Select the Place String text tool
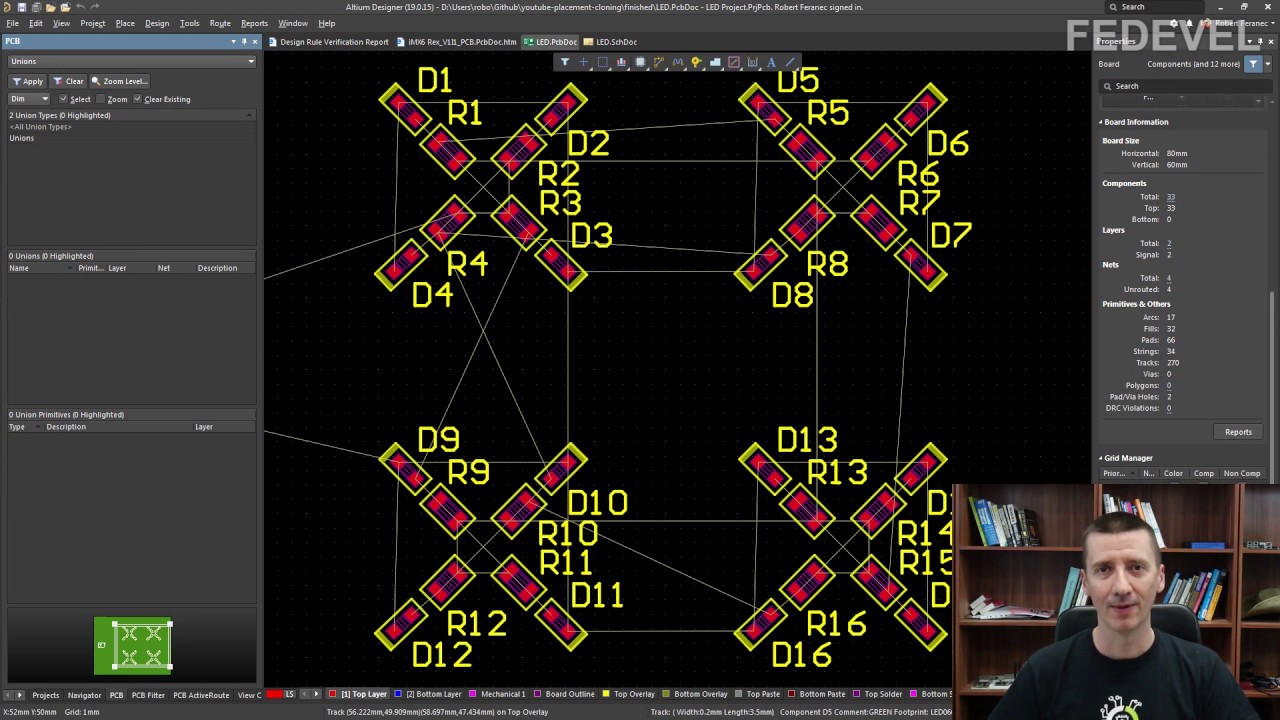This screenshot has width=1280, height=720. coord(771,62)
